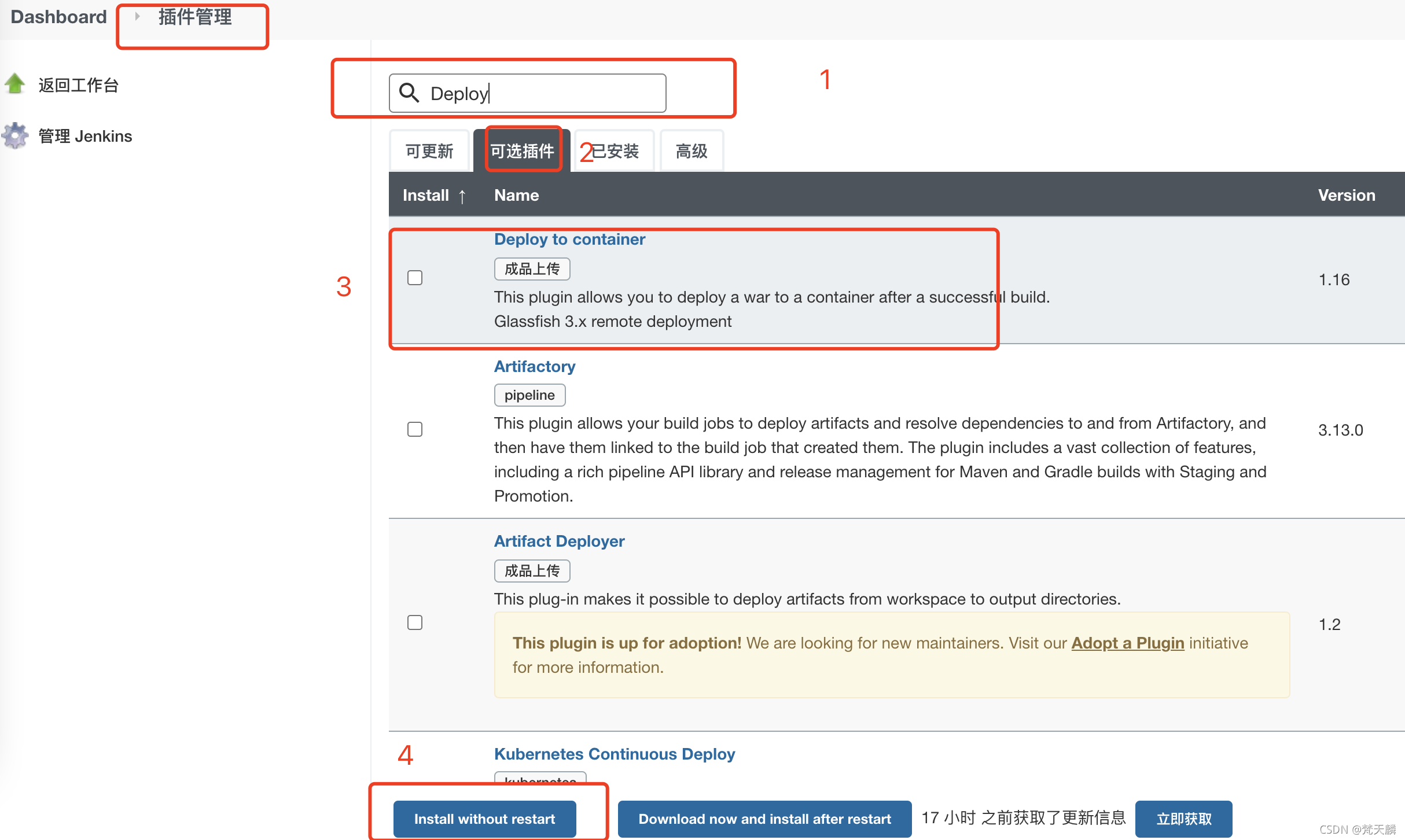The height and width of the screenshot is (840, 1405).
Task: Click the Deploy search input field
Action: point(528,93)
